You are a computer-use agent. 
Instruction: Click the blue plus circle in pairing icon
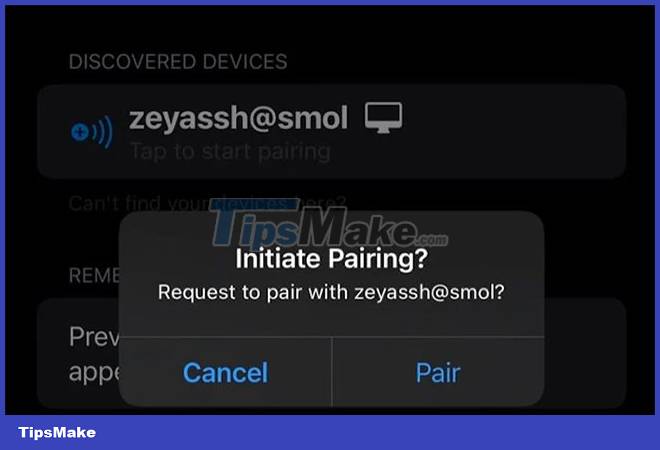[80, 132]
